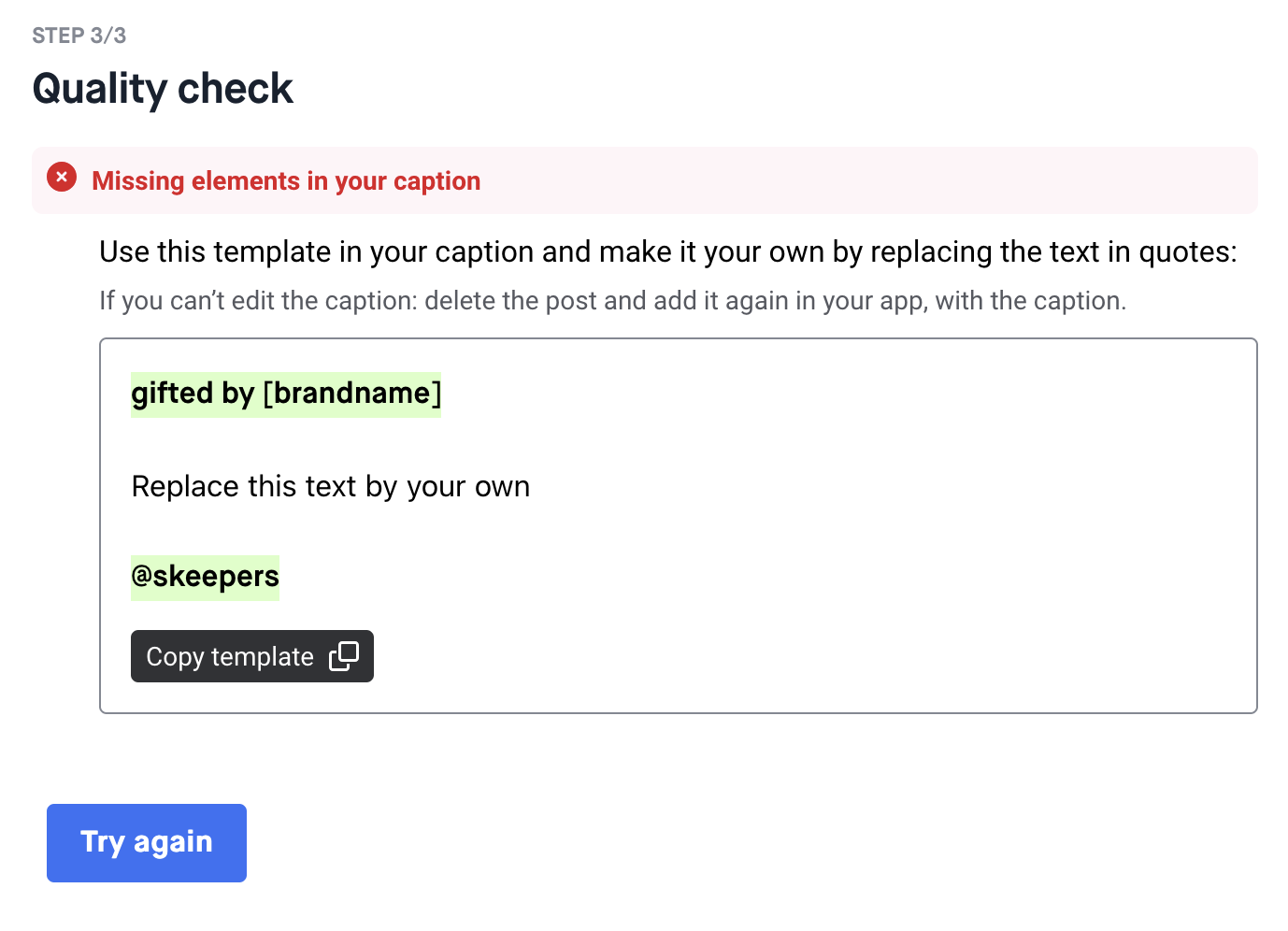Select the @skeepers mention
The height and width of the screenshot is (931, 1288).
coord(206,577)
